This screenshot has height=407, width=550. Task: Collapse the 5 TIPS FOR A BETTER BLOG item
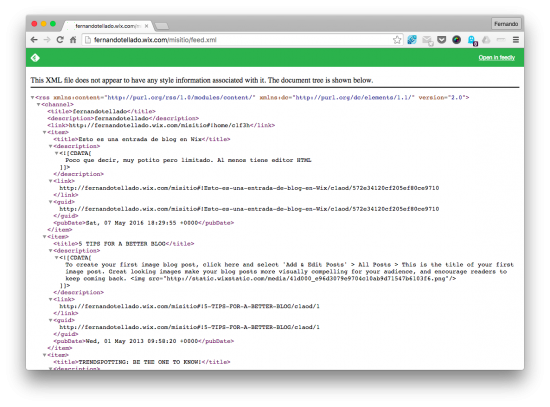click(45, 237)
